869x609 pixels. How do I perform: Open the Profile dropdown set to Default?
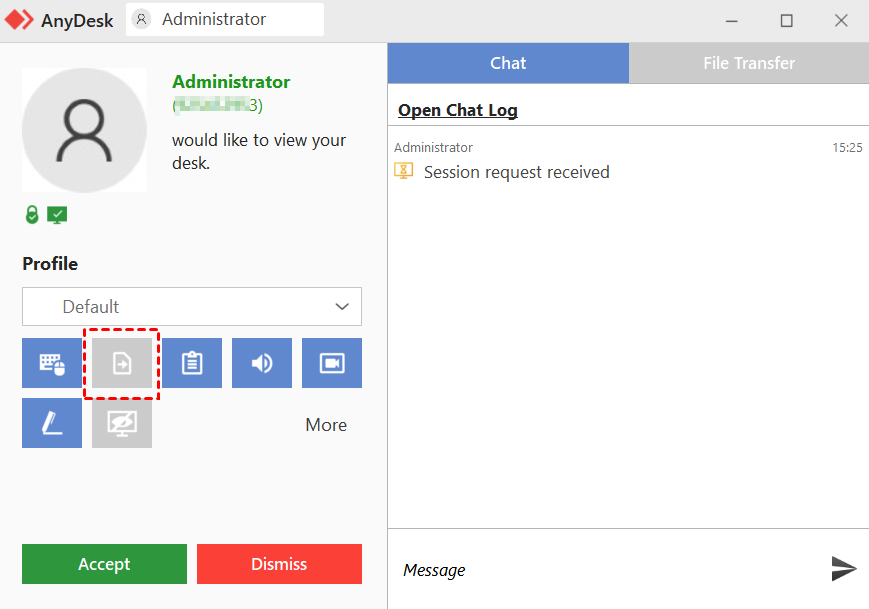tap(192, 306)
